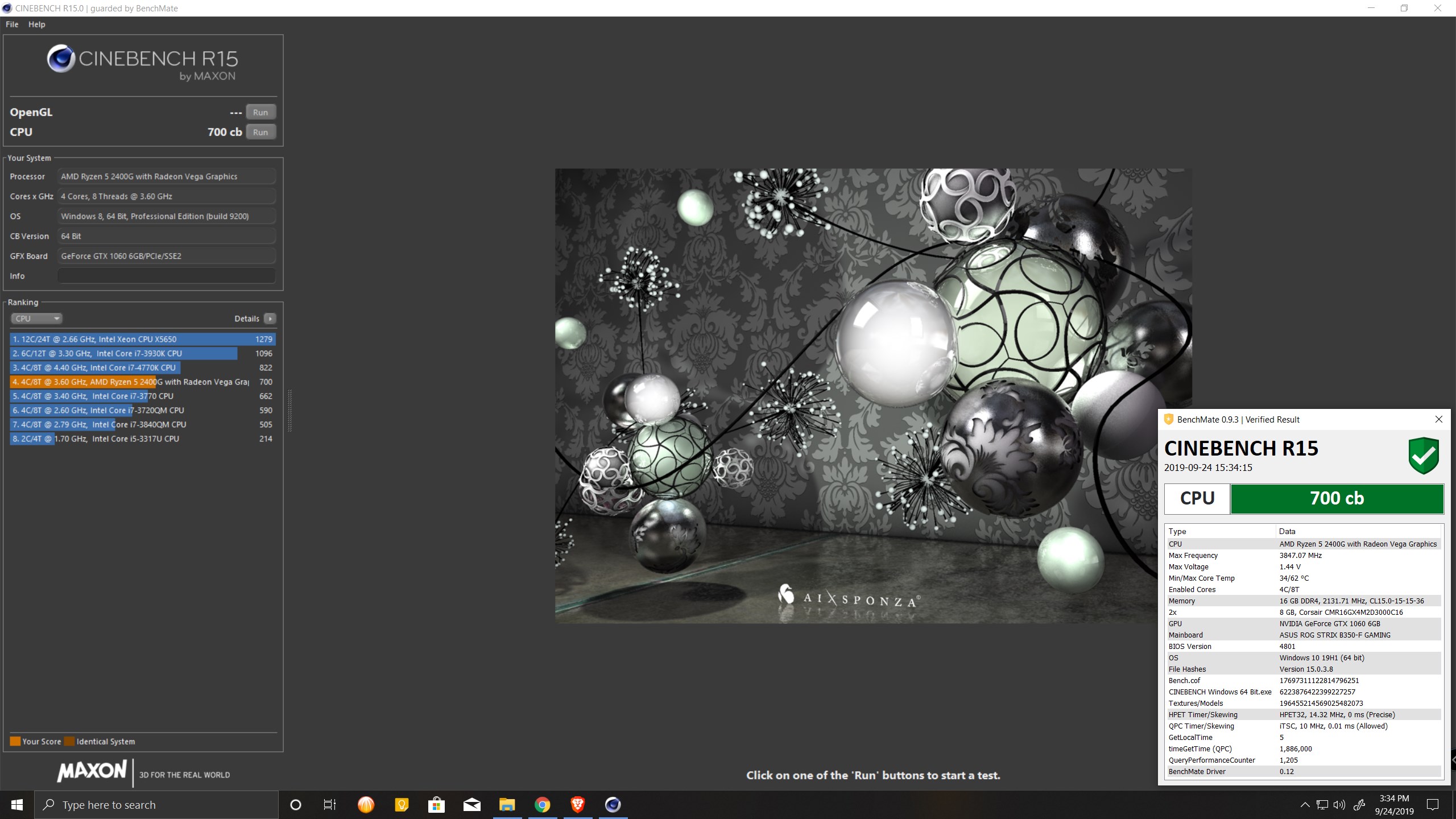This screenshot has width=1456, height=819.
Task: Expand ranking Details arrow button
Action: 270,318
